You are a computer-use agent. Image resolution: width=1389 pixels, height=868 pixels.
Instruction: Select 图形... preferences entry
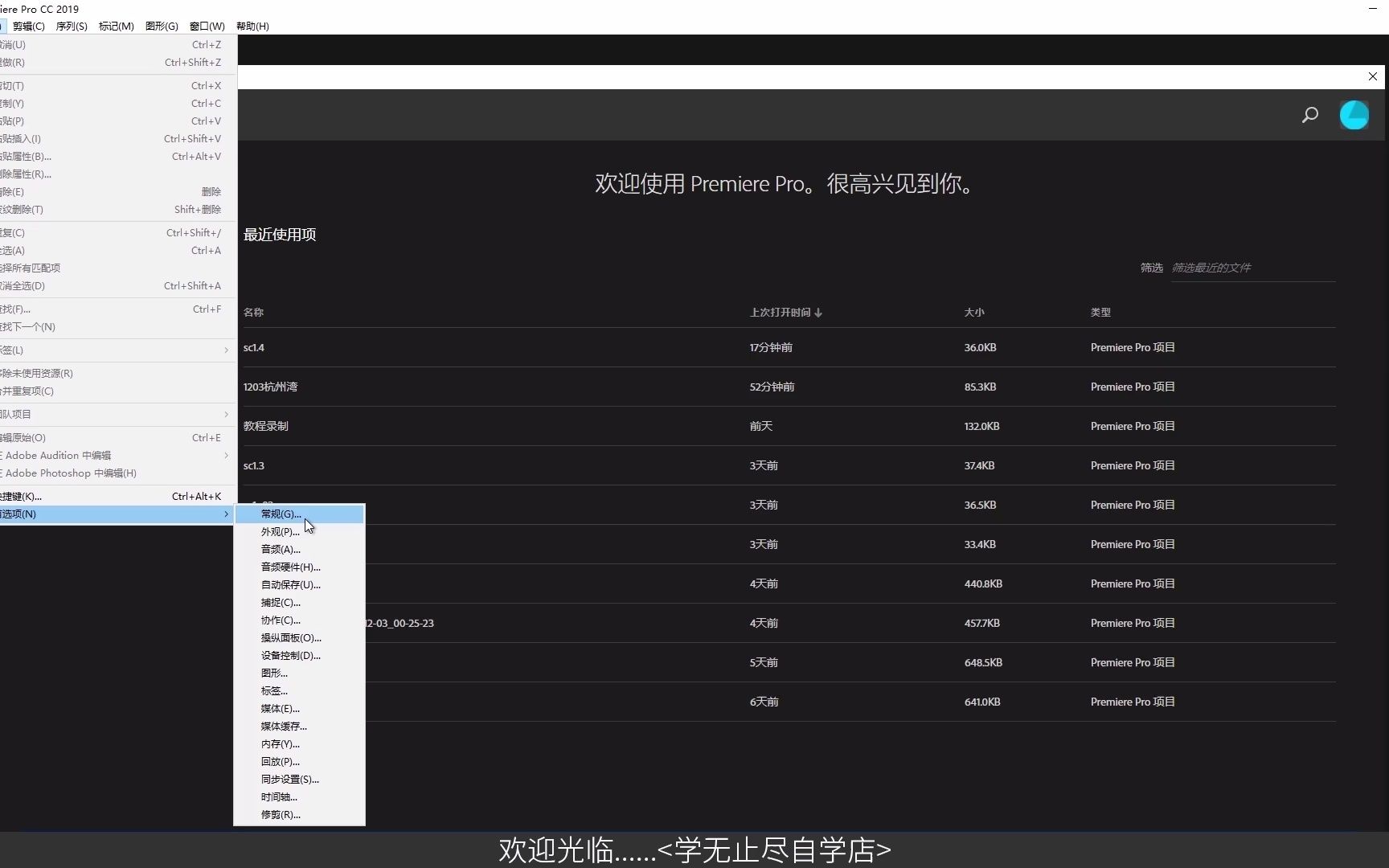pyautogui.click(x=299, y=673)
